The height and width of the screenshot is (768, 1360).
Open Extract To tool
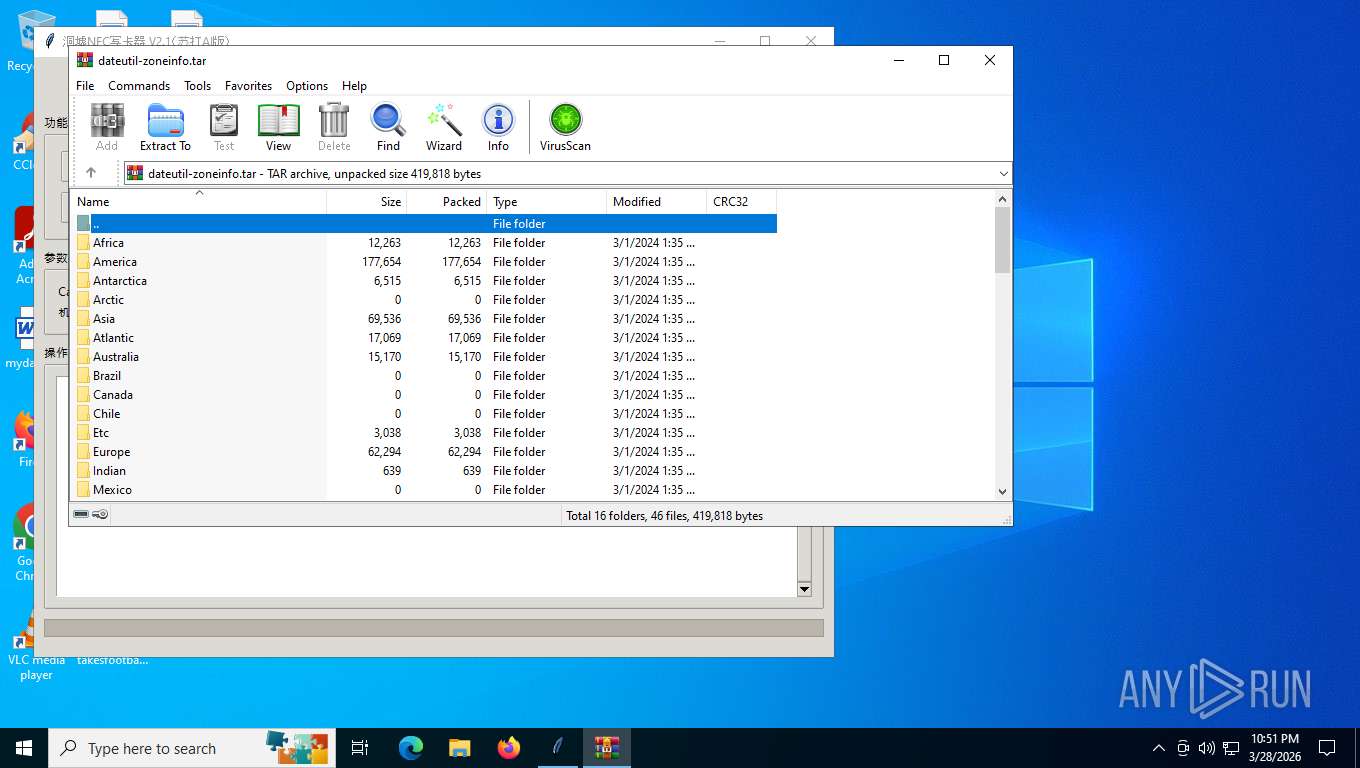pos(165,127)
